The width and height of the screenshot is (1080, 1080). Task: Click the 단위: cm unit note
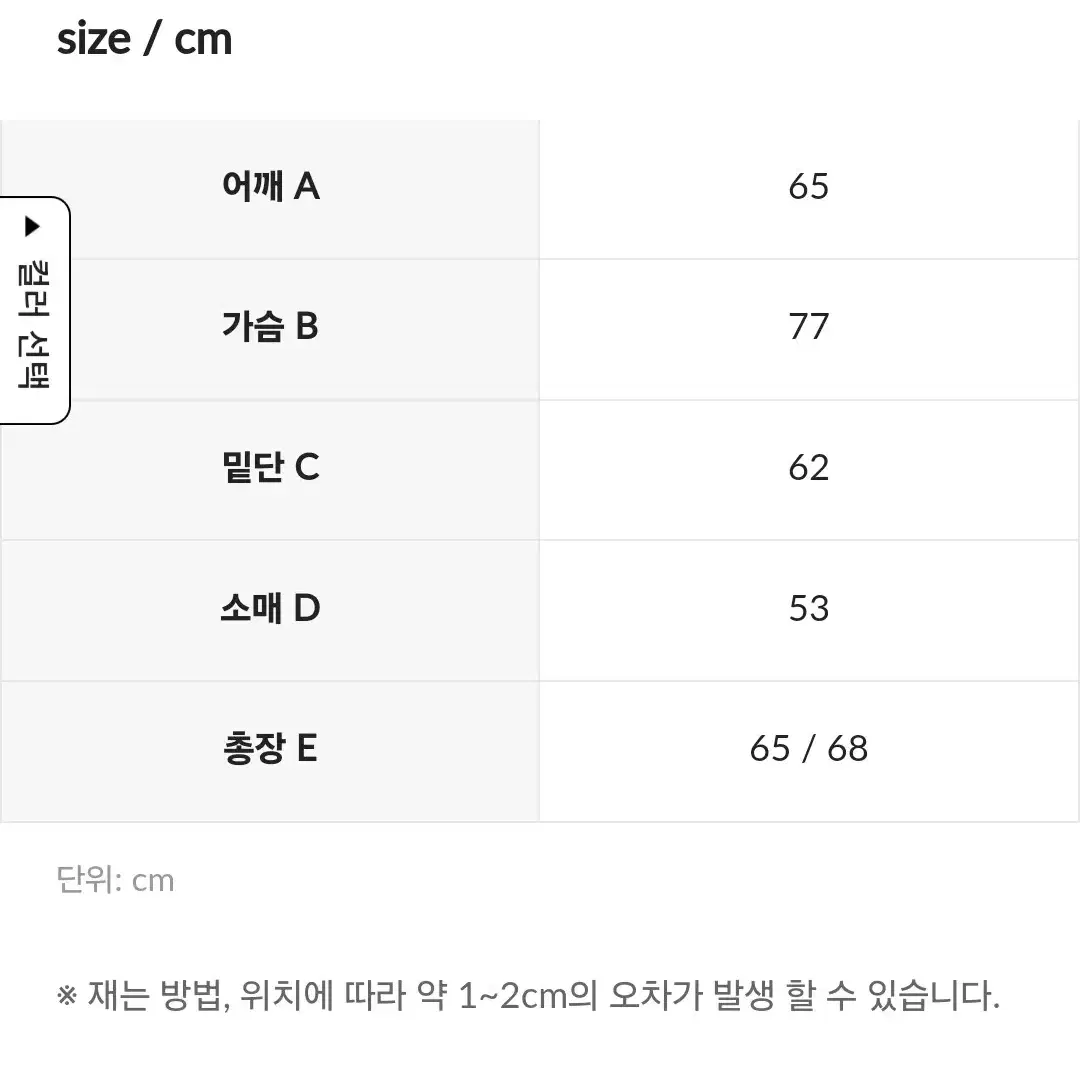point(115,880)
